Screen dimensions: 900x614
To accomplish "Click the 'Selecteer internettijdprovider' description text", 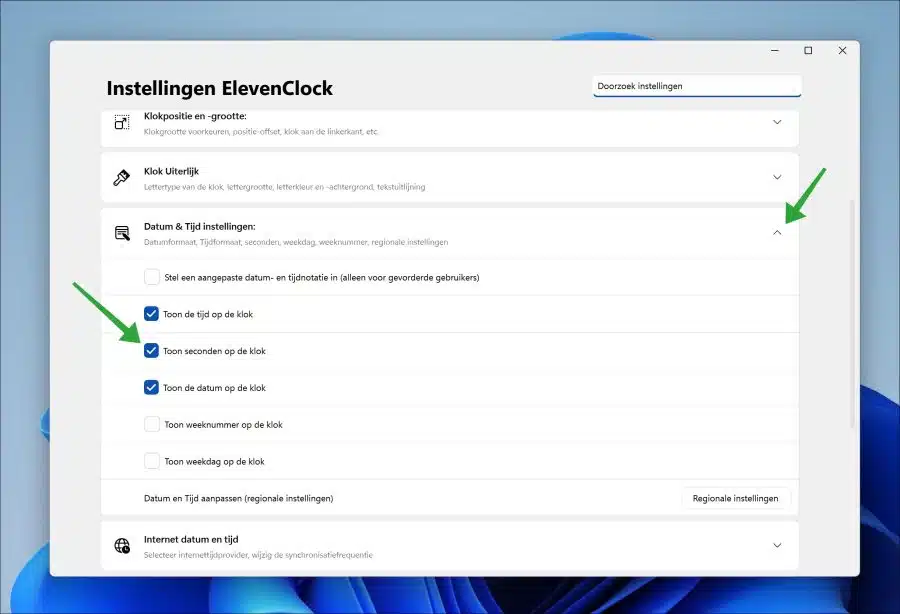I will coord(258,555).
